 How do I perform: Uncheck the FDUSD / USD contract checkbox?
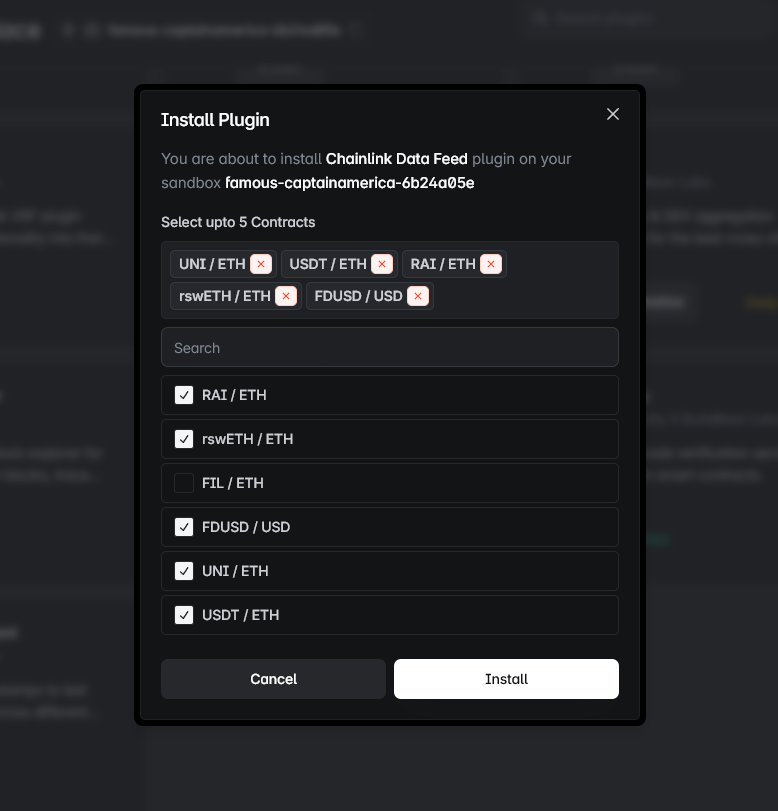tap(184, 527)
